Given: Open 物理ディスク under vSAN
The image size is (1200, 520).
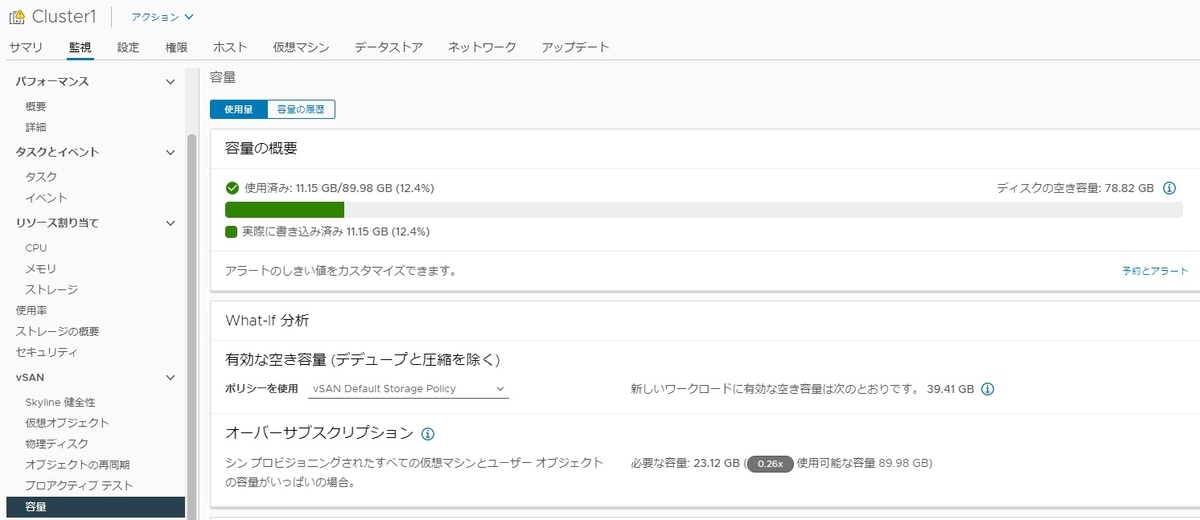Looking at the screenshot, I should (x=57, y=443).
